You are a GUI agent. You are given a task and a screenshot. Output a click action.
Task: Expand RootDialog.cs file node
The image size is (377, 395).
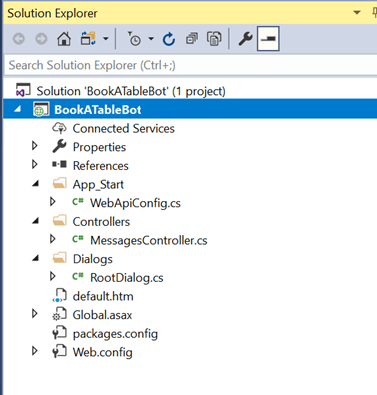point(52,276)
